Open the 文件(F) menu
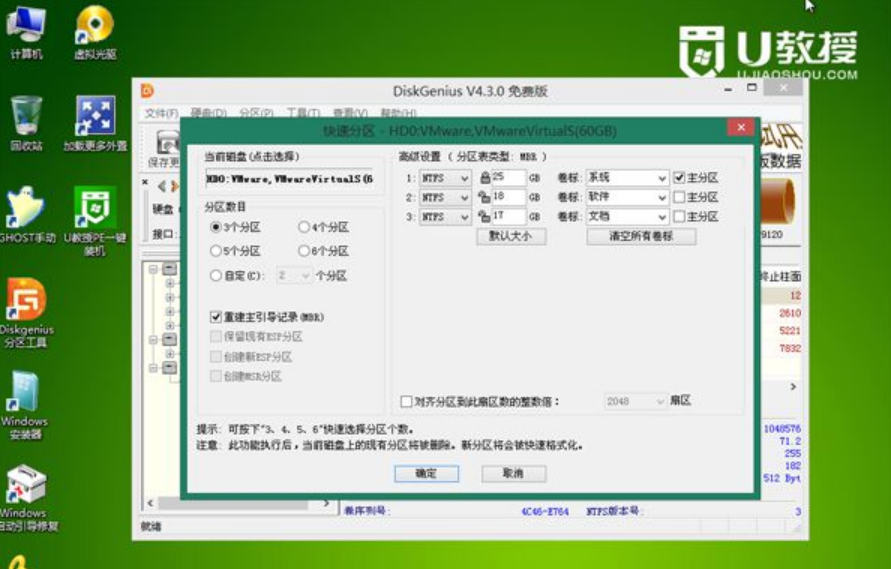Screen dimensions: 891x569 [x=161, y=113]
